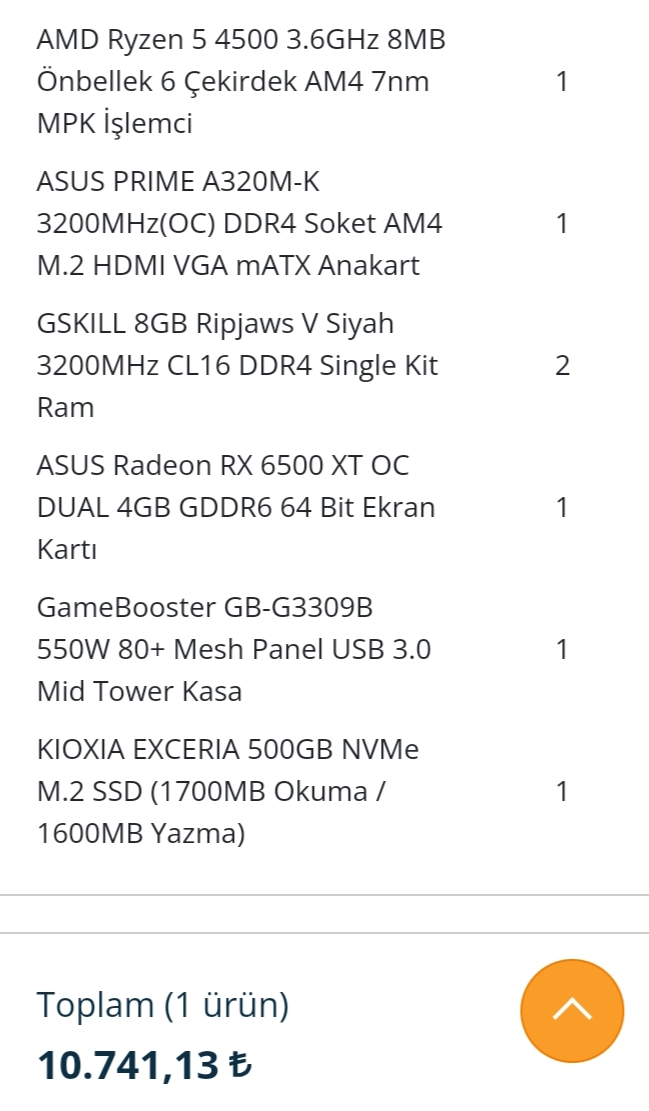
Task: Click quantity 1 beside the KIOXIA SSD
Action: coord(562,792)
